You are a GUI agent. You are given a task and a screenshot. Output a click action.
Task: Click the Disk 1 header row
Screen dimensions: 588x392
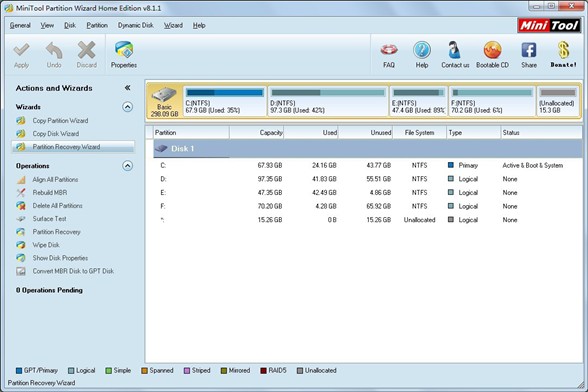tap(368, 149)
